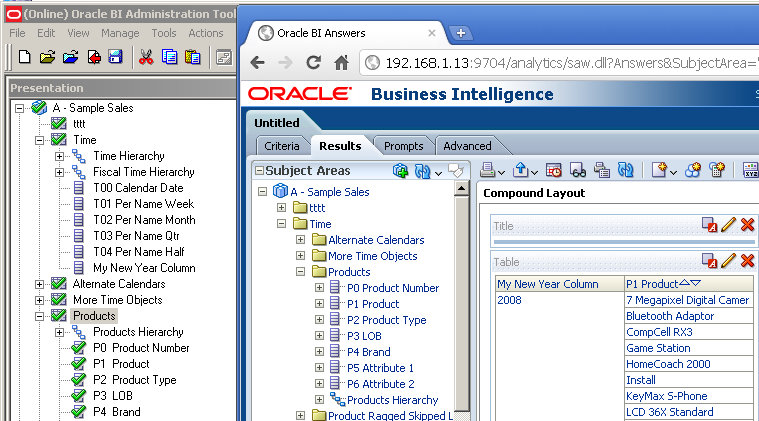
Task: Expand P1 Product in Subject Areas tree
Action: click(319, 303)
